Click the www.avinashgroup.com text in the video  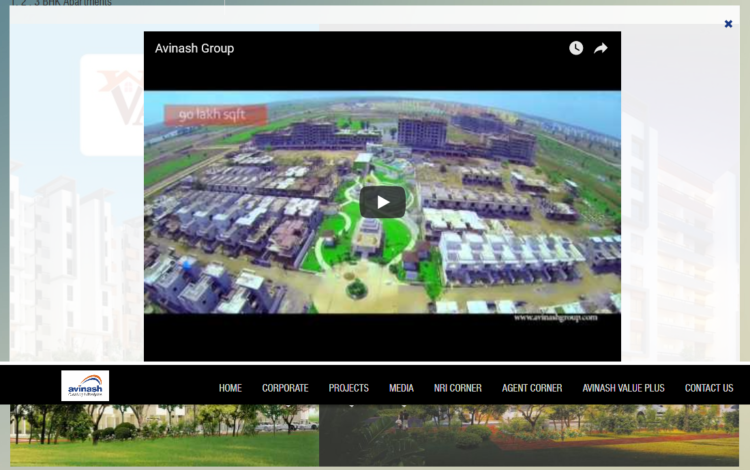(556, 318)
